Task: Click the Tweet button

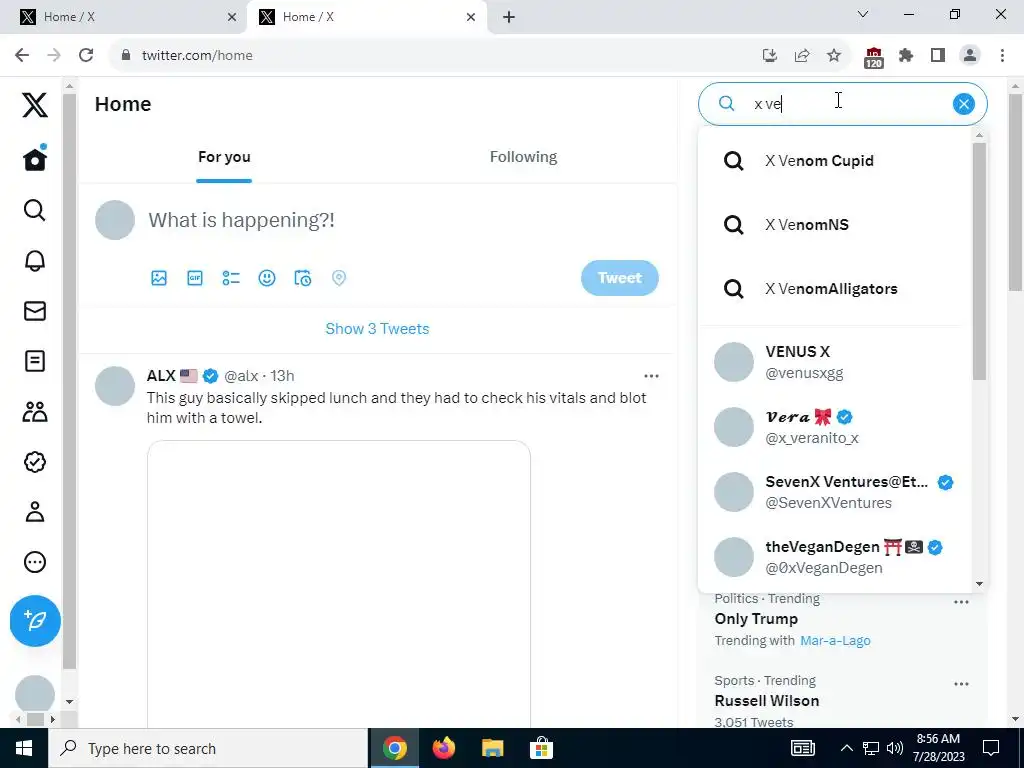Action: (619, 278)
